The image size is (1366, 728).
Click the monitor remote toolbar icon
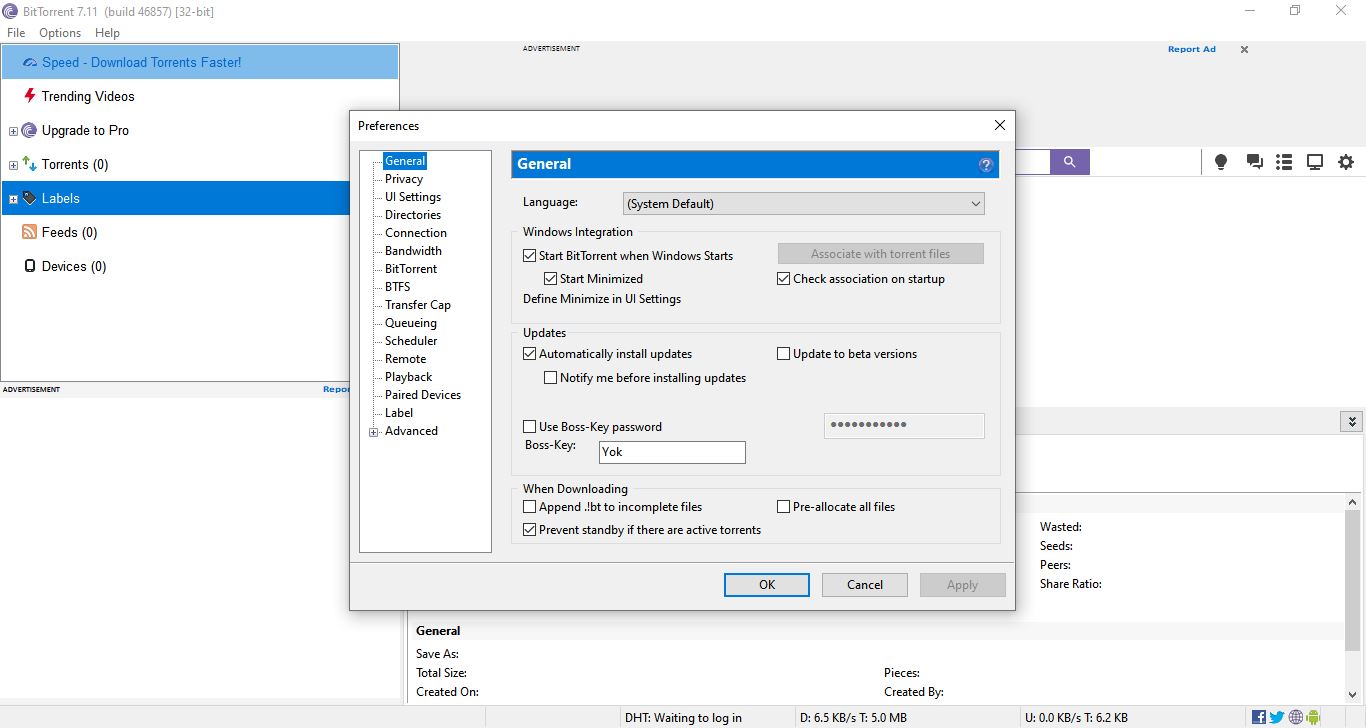point(1315,162)
